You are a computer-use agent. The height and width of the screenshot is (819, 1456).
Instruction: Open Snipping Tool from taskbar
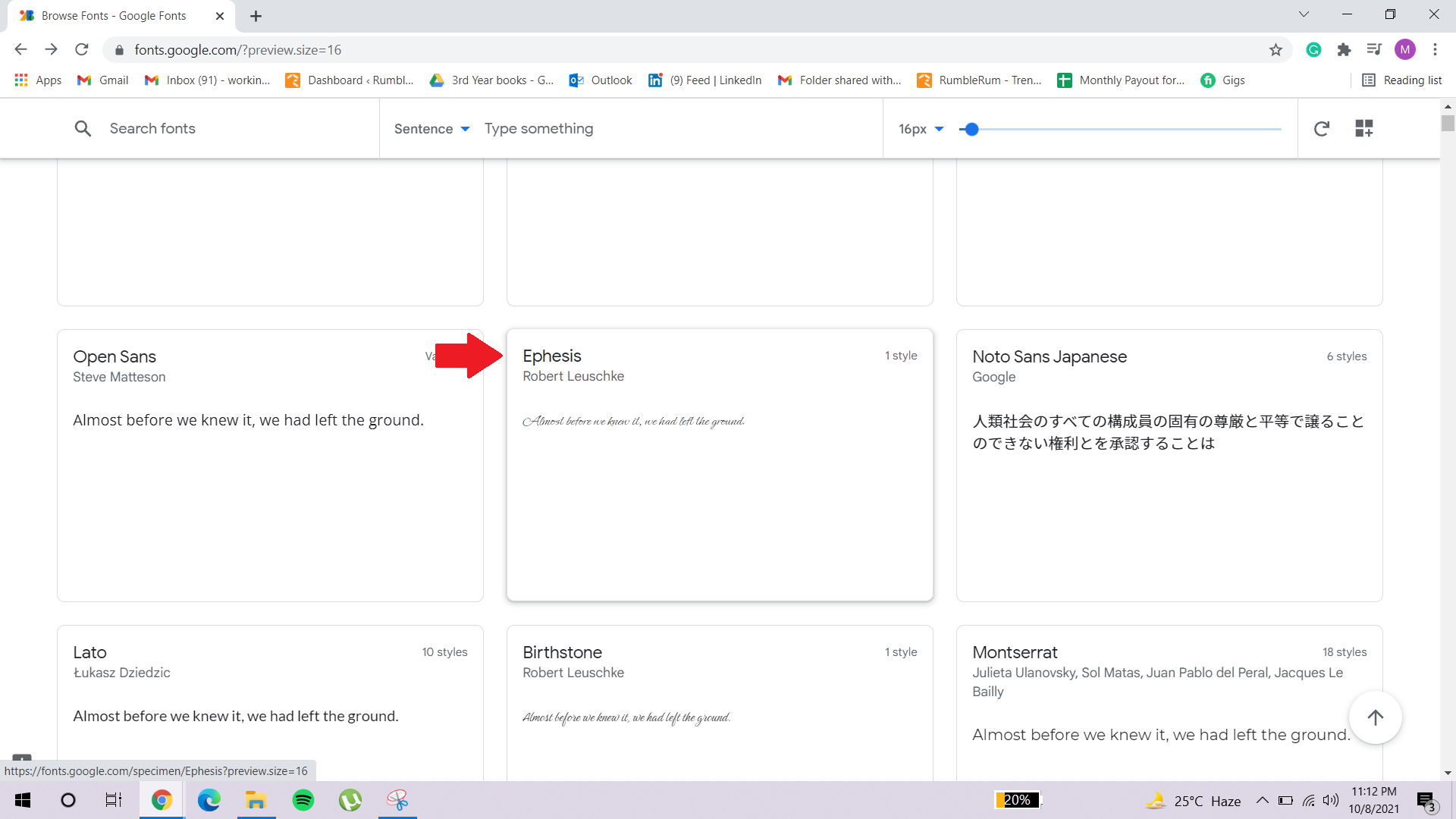click(397, 800)
